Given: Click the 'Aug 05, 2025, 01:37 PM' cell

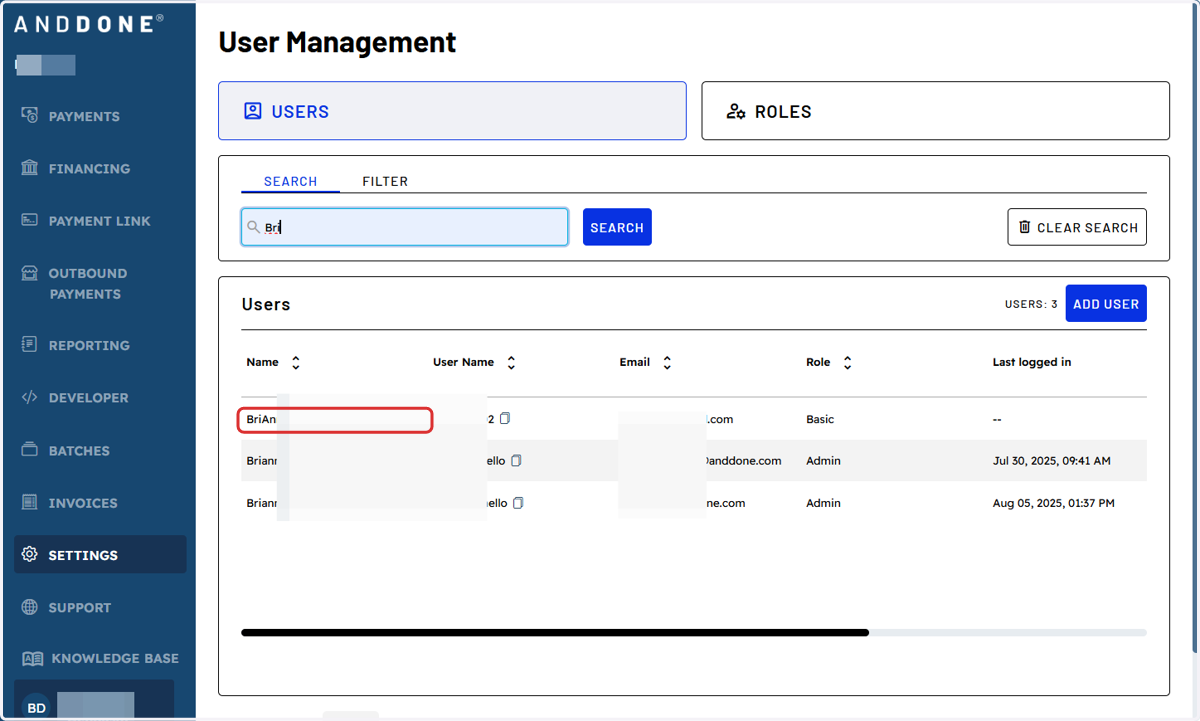Looking at the screenshot, I should click(x=1053, y=503).
